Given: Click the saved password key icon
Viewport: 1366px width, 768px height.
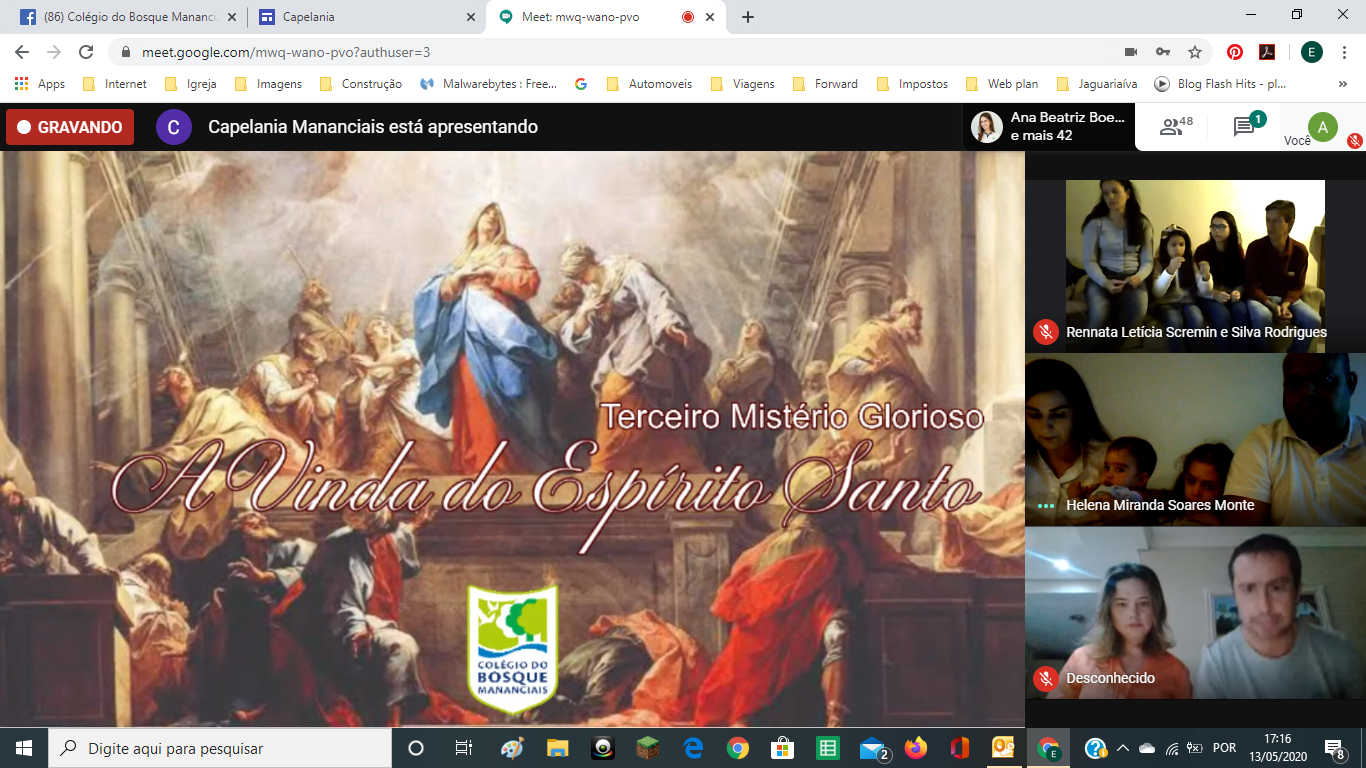Looking at the screenshot, I should pos(1163,52).
